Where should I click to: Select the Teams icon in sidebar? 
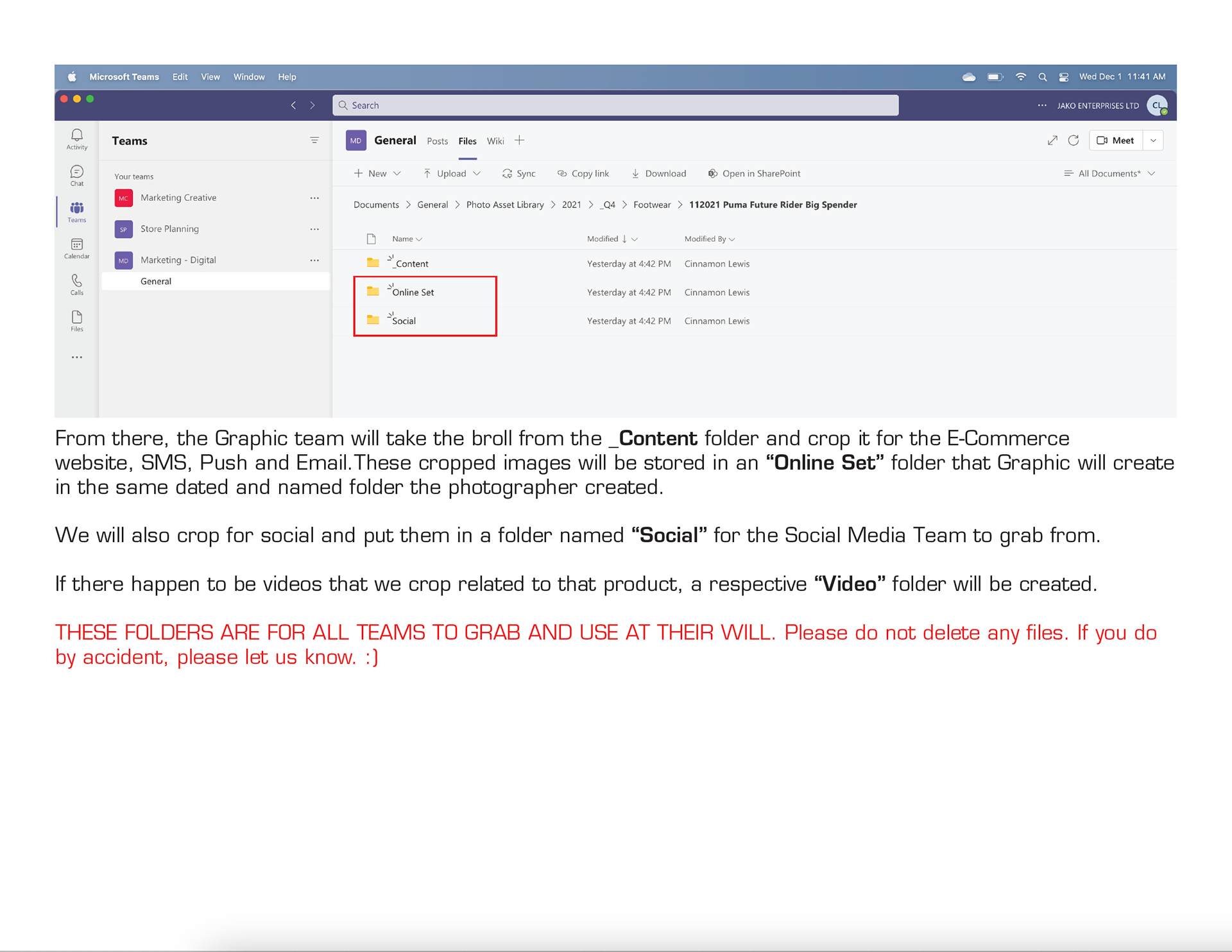pos(77,212)
